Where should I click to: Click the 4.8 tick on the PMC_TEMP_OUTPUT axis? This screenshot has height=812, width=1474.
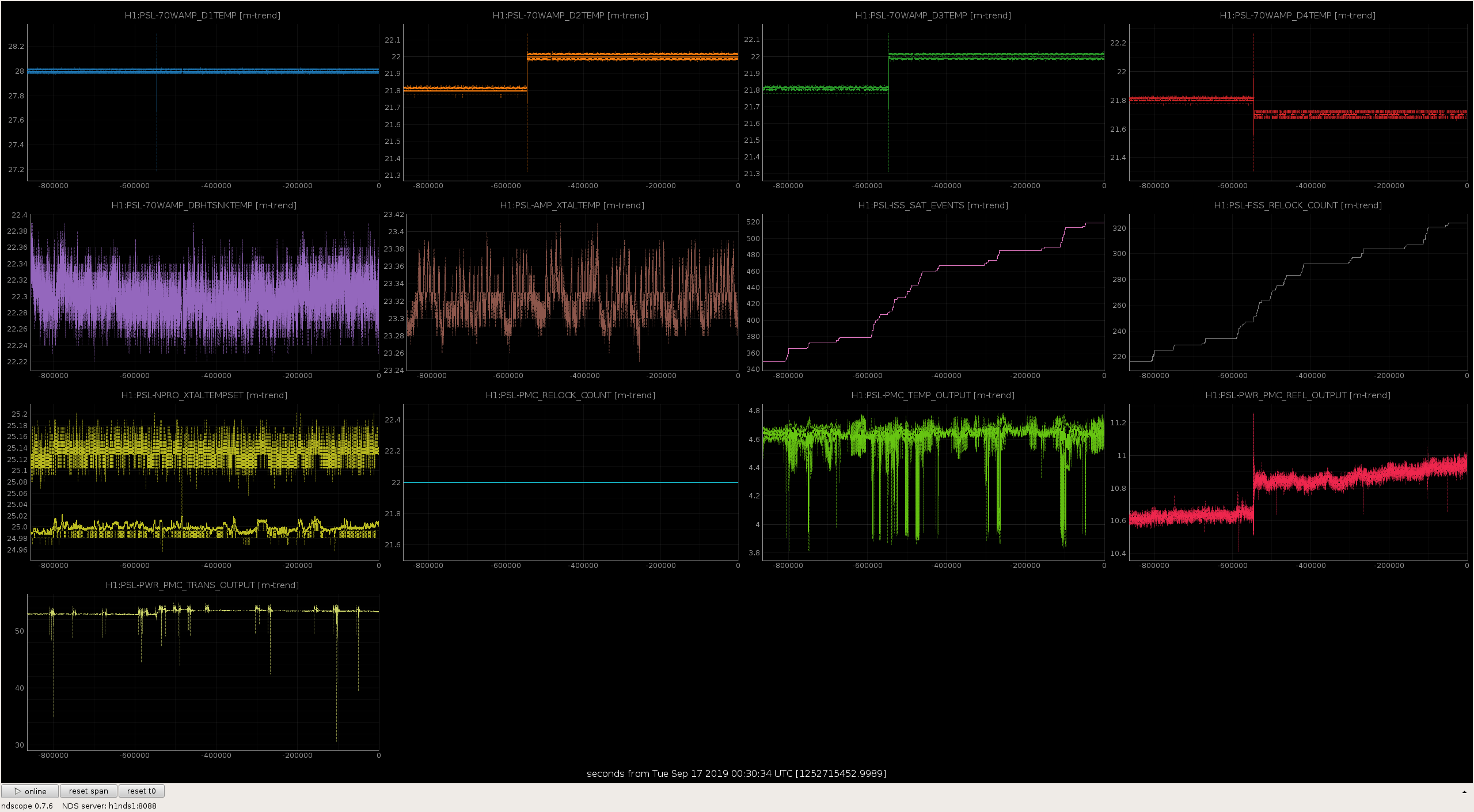(x=754, y=411)
